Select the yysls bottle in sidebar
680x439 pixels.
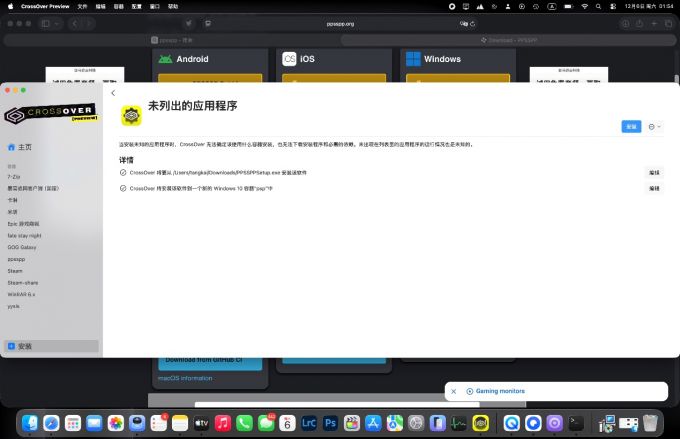click(13, 306)
